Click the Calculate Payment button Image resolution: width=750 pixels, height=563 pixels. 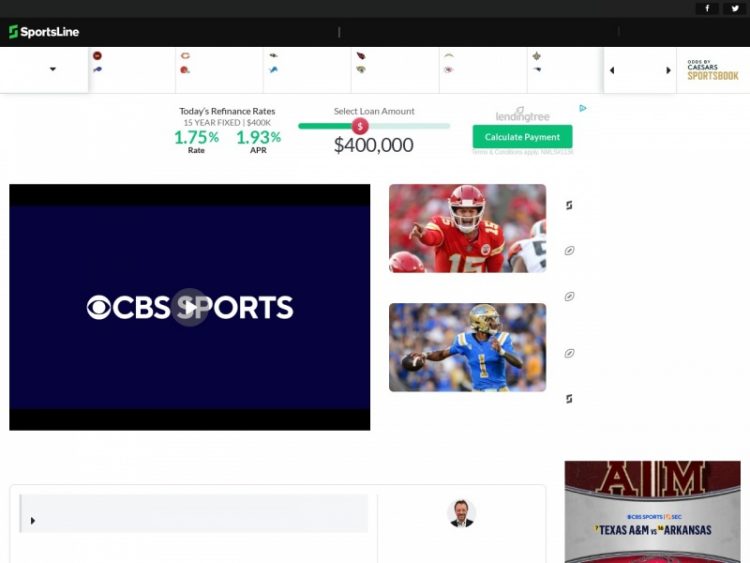click(522, 137)
